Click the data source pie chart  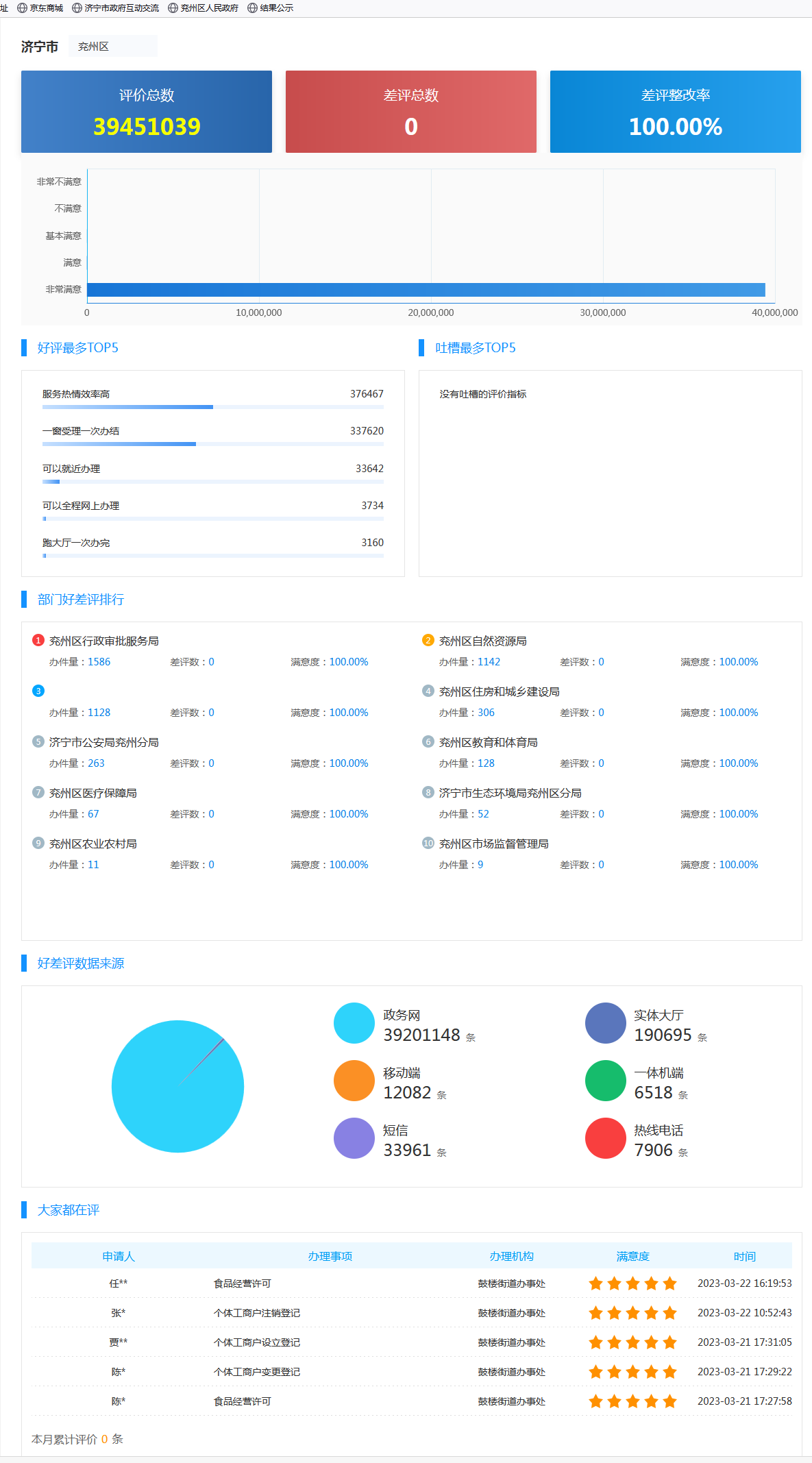click(x=177, y=1086)
